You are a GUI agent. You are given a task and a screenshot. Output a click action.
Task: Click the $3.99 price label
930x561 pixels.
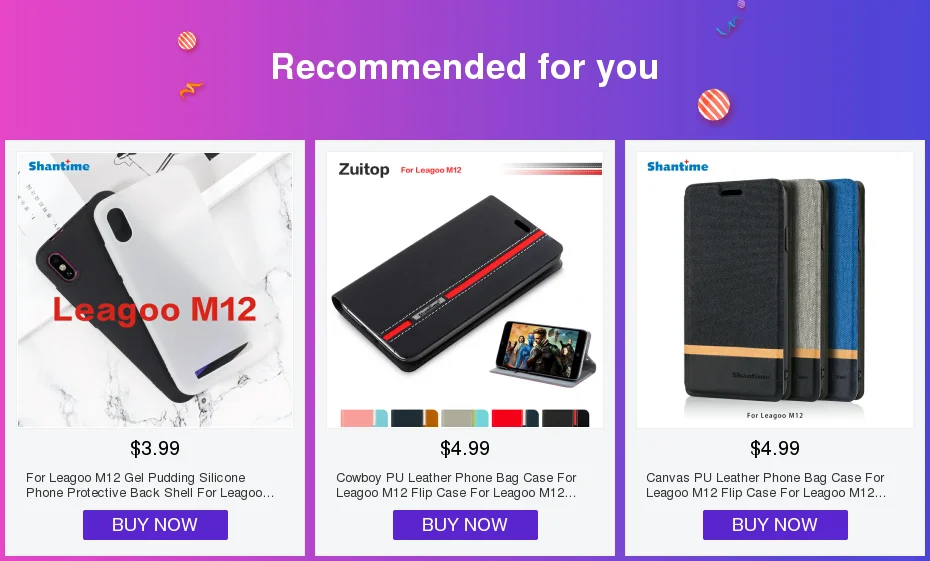(x=155, y=448)
